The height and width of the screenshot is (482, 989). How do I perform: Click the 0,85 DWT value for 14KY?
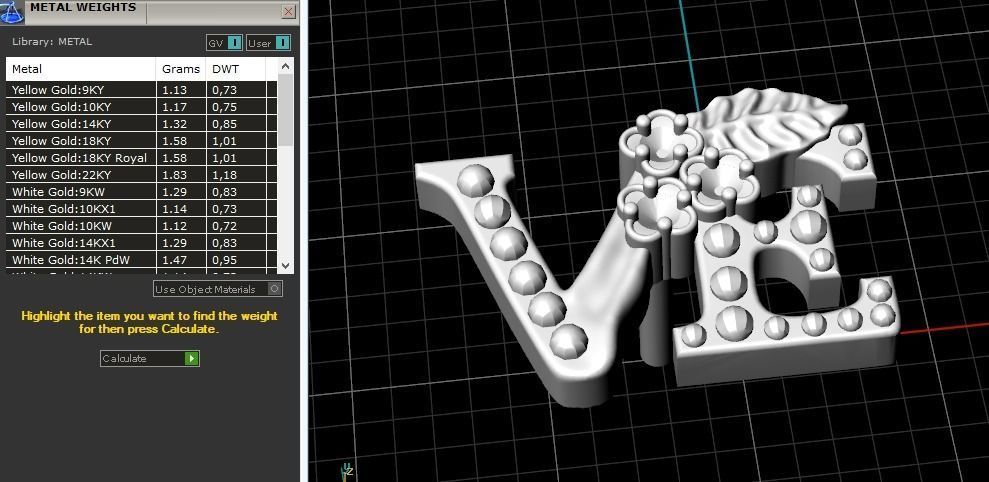coord(225,124)
